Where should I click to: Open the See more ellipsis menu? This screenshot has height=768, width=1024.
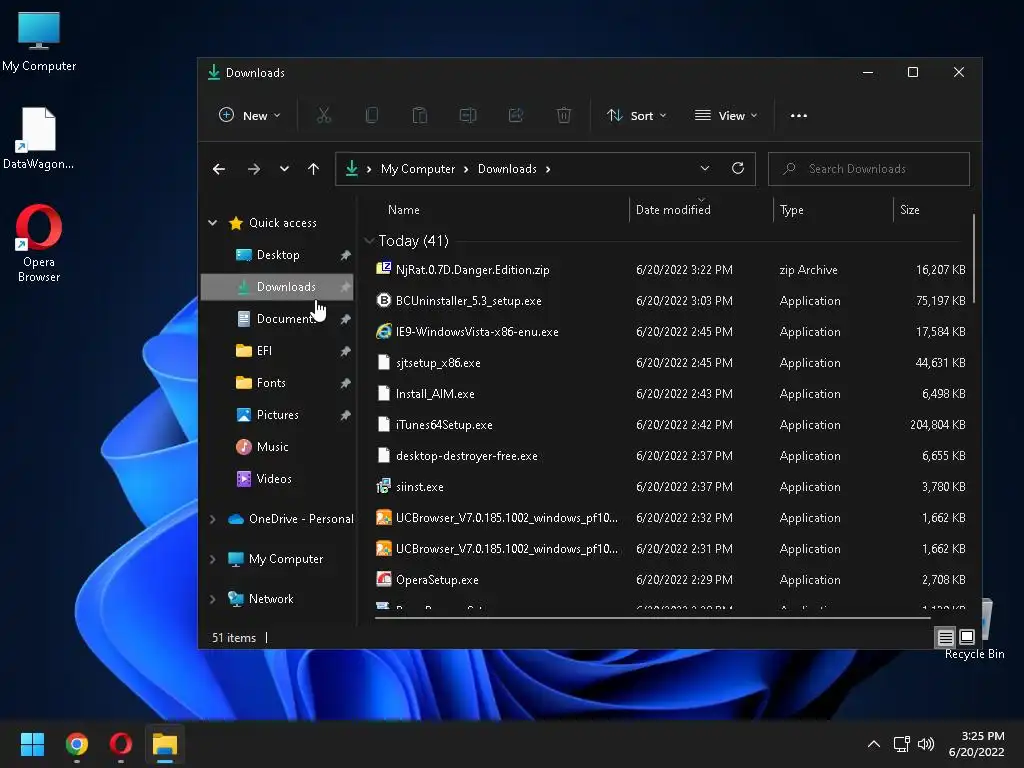[x=799, y=116]
